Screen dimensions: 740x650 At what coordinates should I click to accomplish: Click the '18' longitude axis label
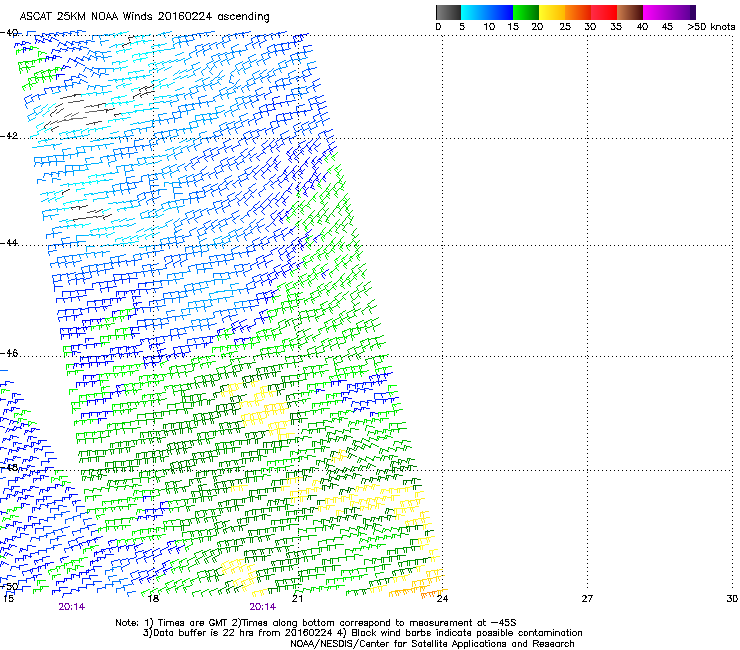point(153,599)
